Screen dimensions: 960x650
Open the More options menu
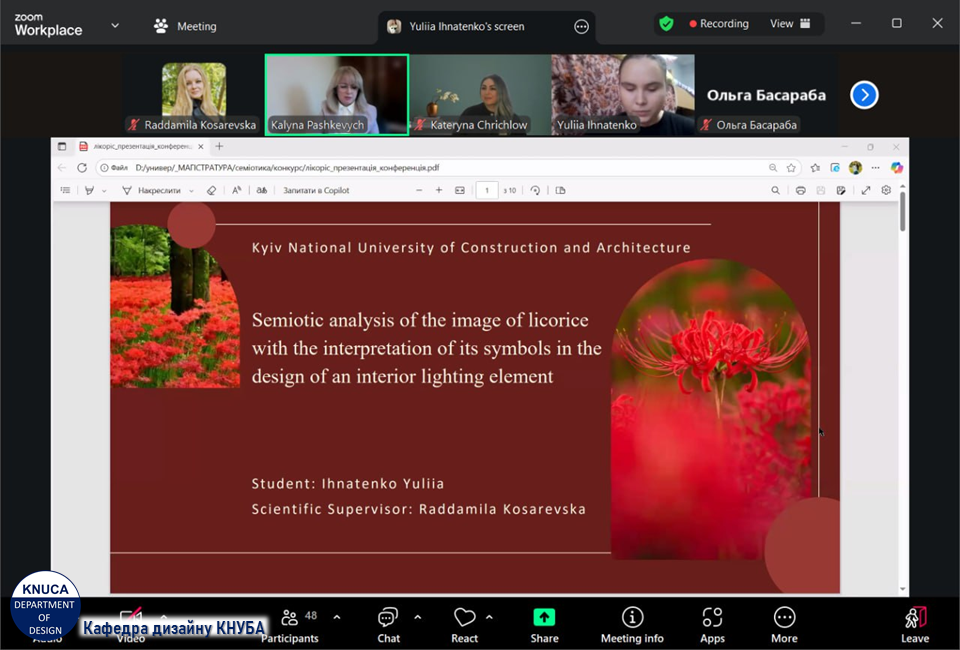coord(784,618)
